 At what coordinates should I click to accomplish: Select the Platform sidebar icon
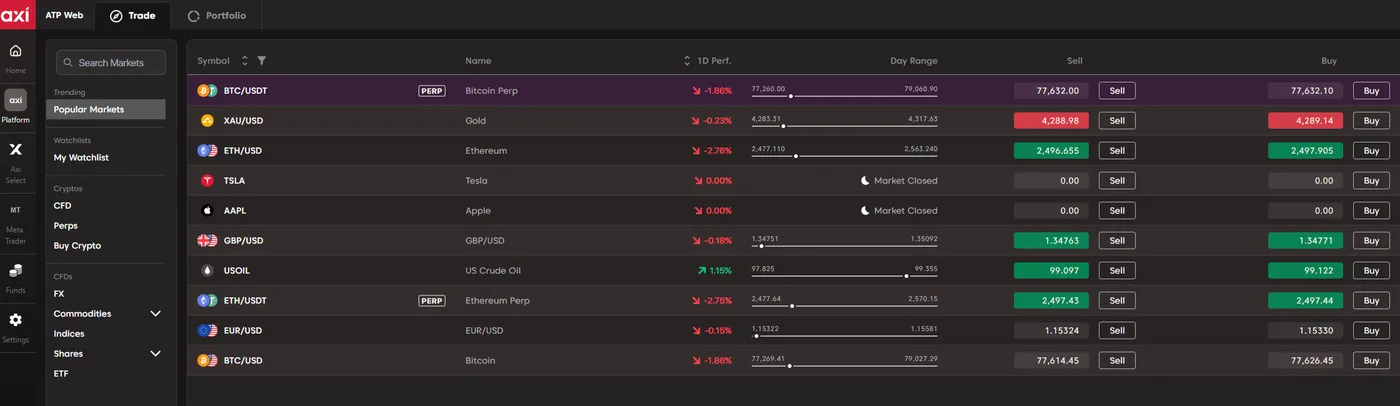pos(15,100)
